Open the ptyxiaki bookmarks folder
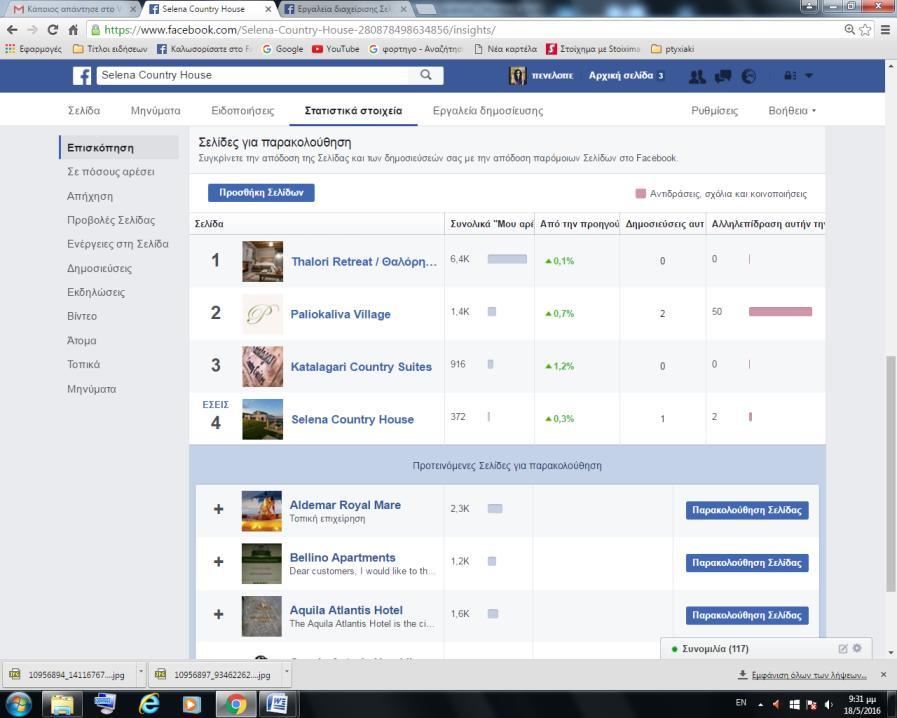Screen dimensions: 897x718 click(673, 49)
